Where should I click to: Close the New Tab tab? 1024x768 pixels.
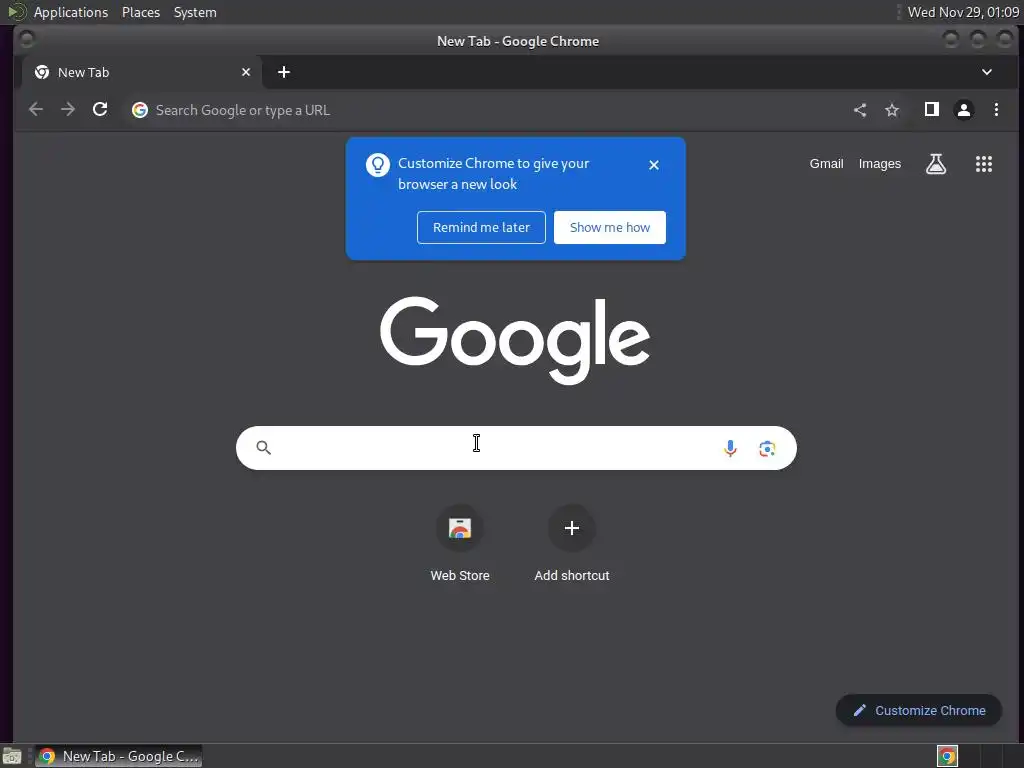click(246, 72)
